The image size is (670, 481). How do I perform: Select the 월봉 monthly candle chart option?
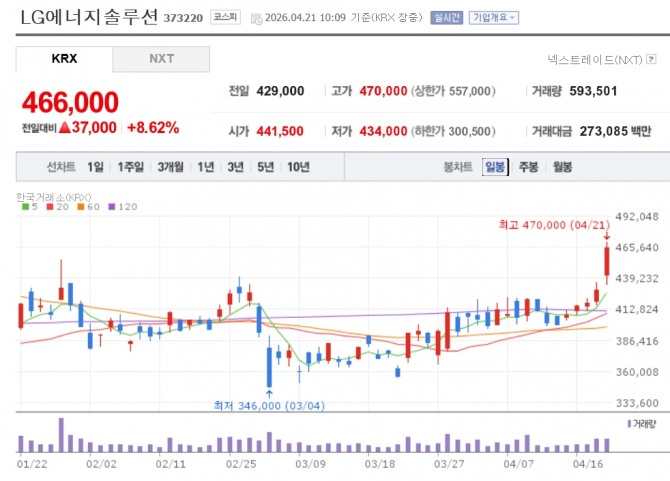pyautogui.click(x=562, y=167)
